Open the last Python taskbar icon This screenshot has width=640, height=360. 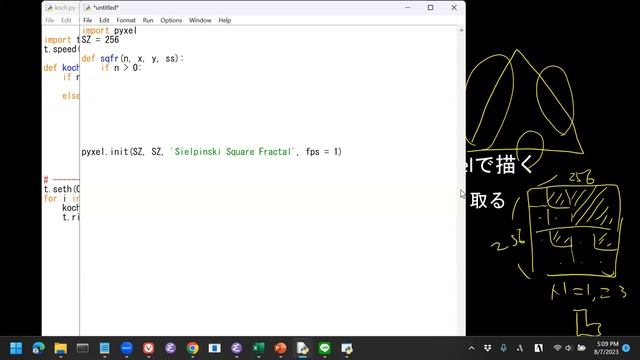click(x=347, y=348)
